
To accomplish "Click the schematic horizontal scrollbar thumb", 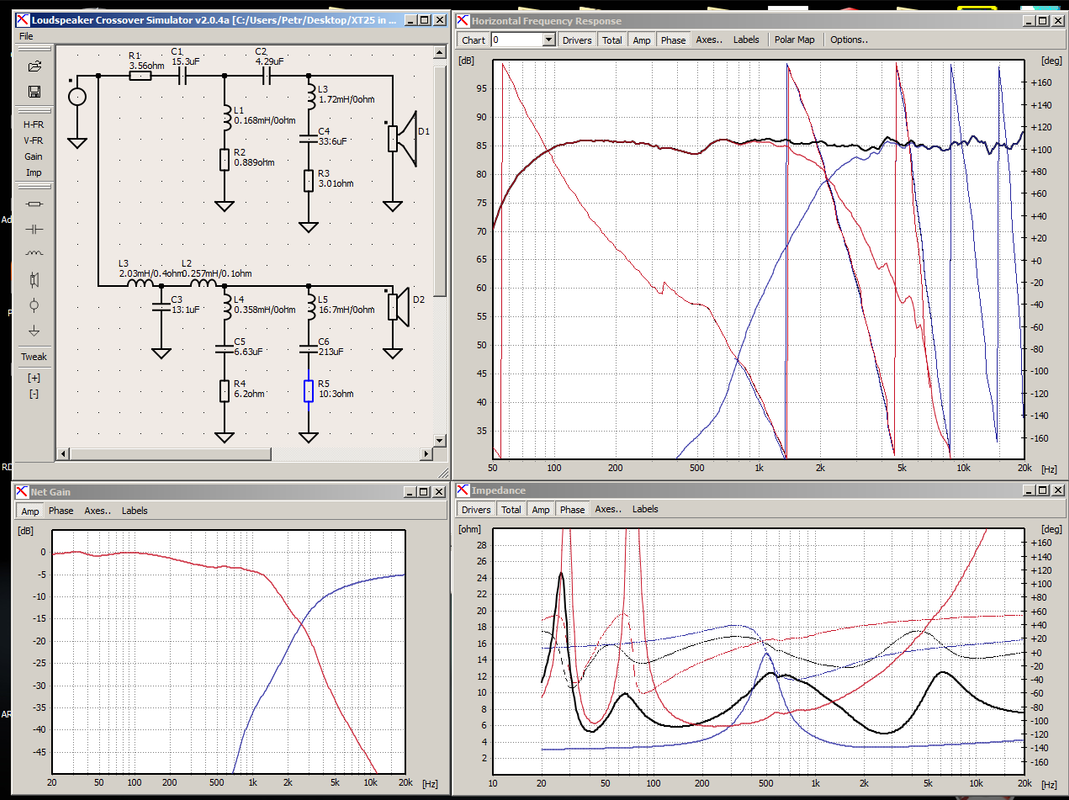I will pos(170,454).
